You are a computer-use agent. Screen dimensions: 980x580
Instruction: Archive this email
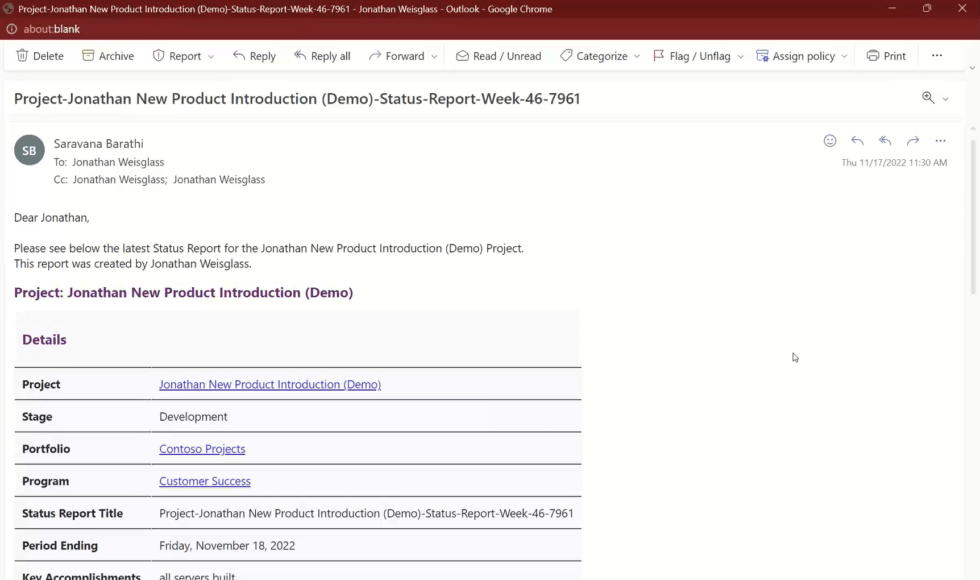[x=107, y=56]
